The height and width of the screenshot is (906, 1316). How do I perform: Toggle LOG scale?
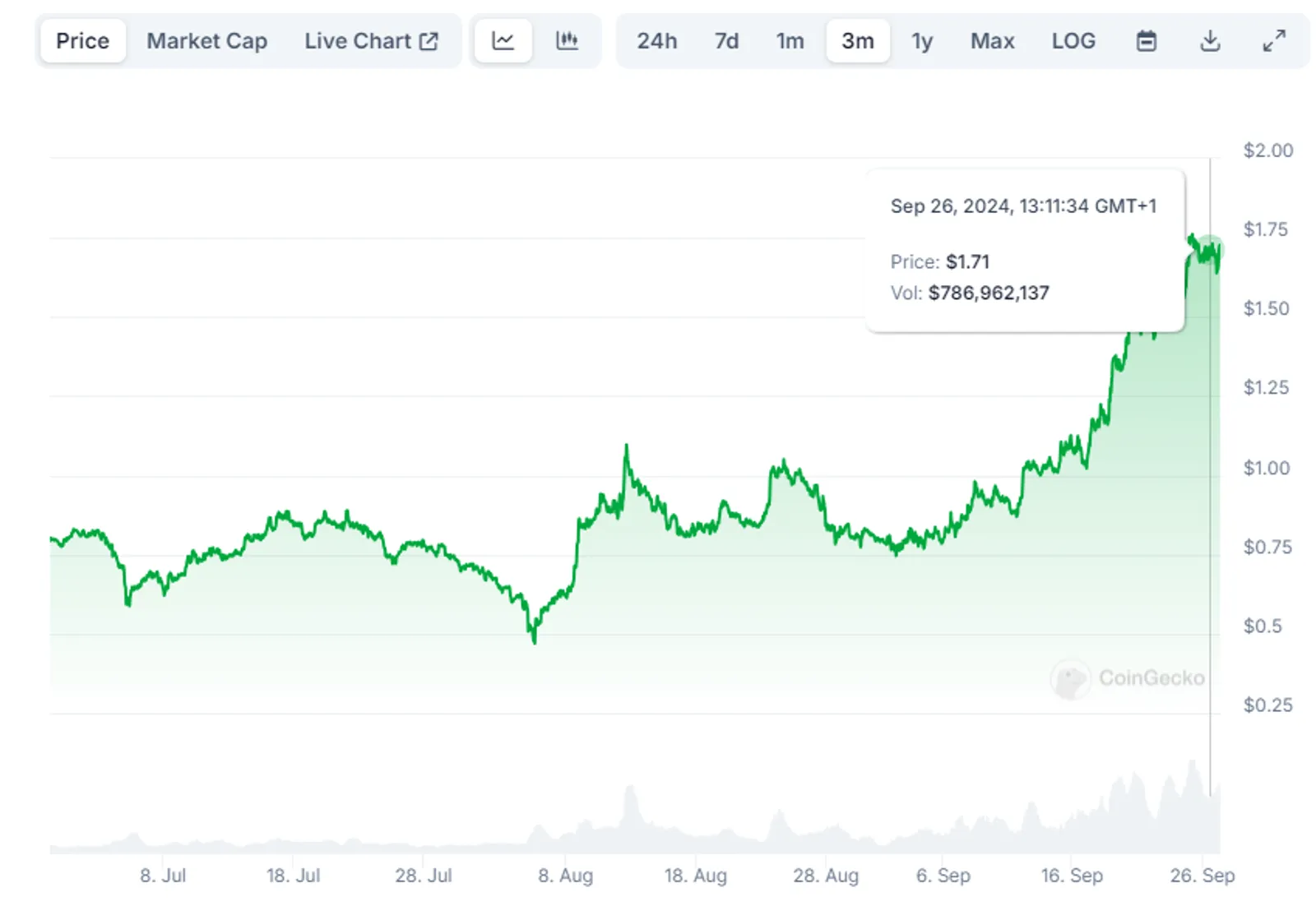click(1073, 40)
